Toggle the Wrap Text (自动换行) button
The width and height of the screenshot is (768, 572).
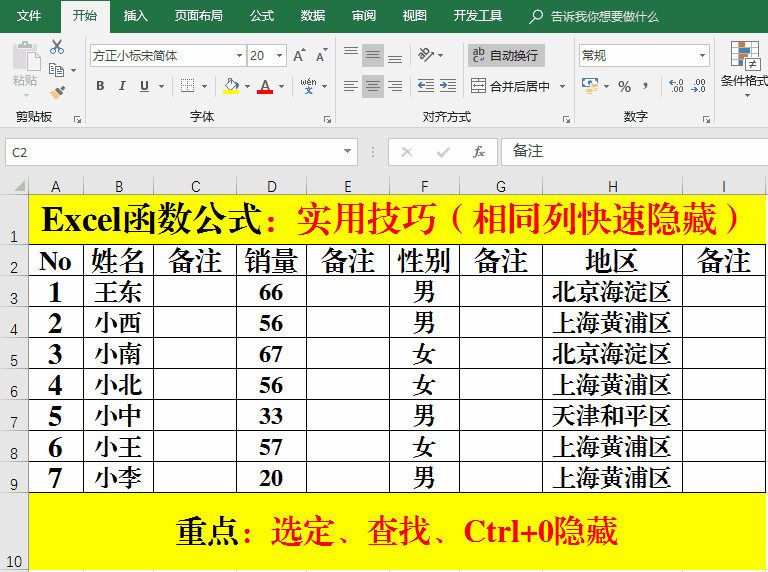pyautogui.click(x=506, y=56)
